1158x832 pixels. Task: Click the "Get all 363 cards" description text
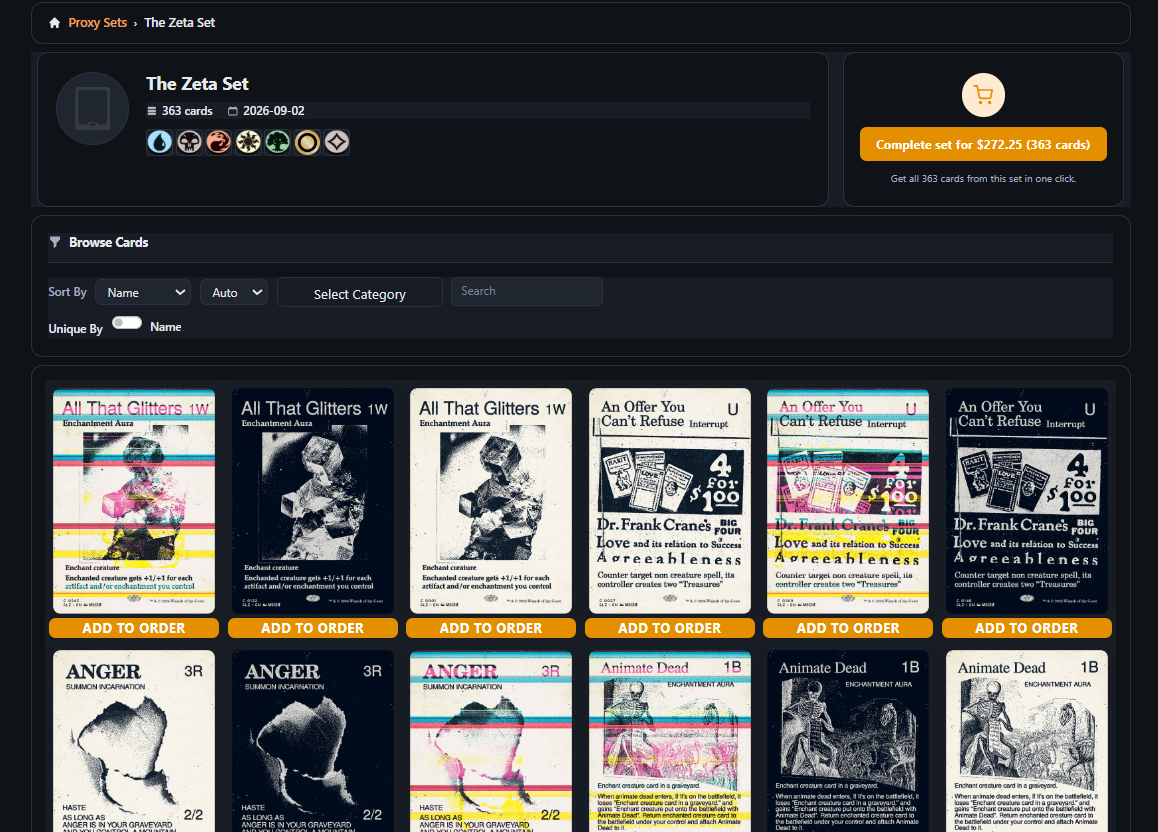[983, 179]
